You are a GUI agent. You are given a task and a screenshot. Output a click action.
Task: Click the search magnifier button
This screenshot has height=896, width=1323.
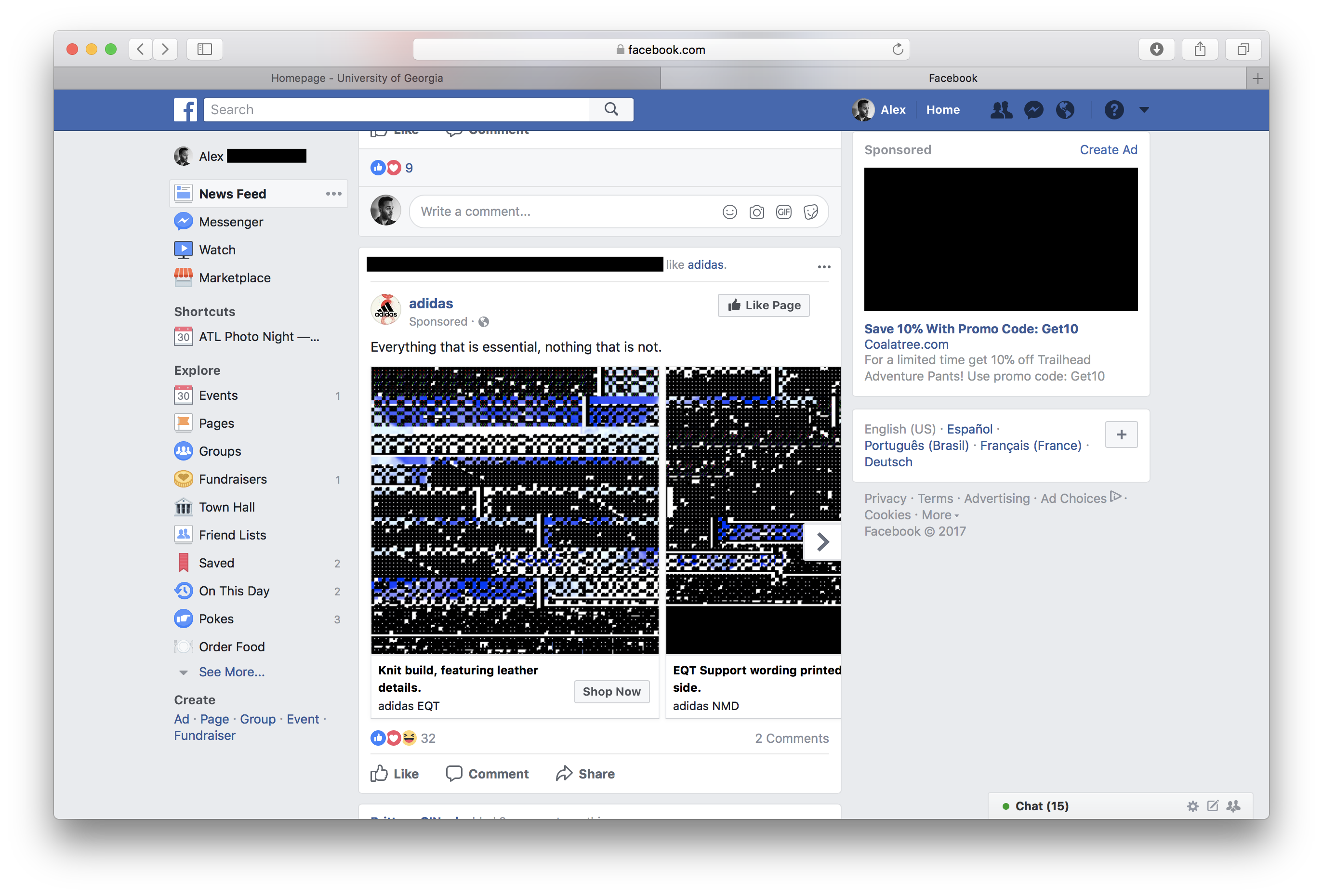(x=611, y=109)
